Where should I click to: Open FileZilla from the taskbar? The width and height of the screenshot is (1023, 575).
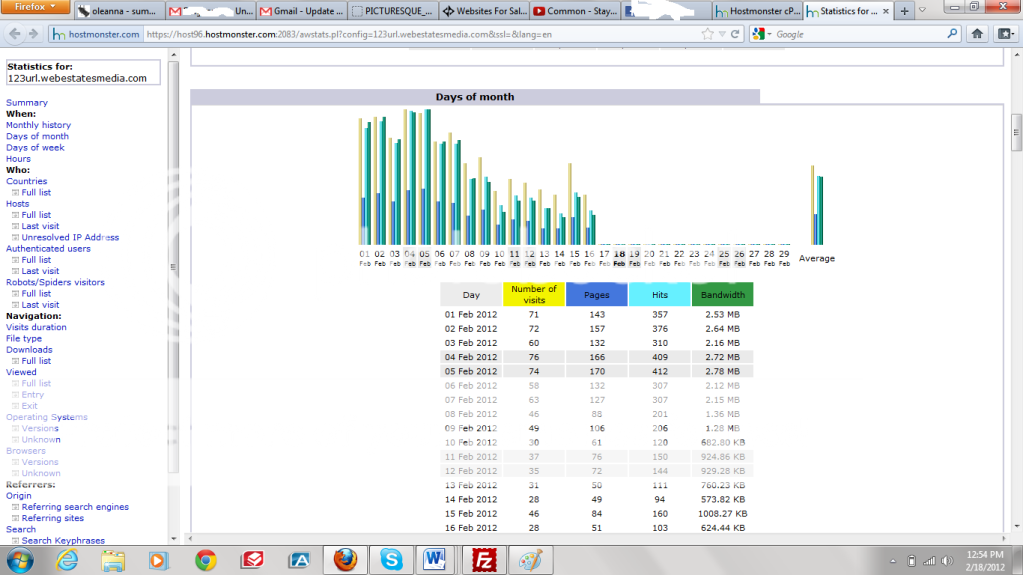(484, 560)
